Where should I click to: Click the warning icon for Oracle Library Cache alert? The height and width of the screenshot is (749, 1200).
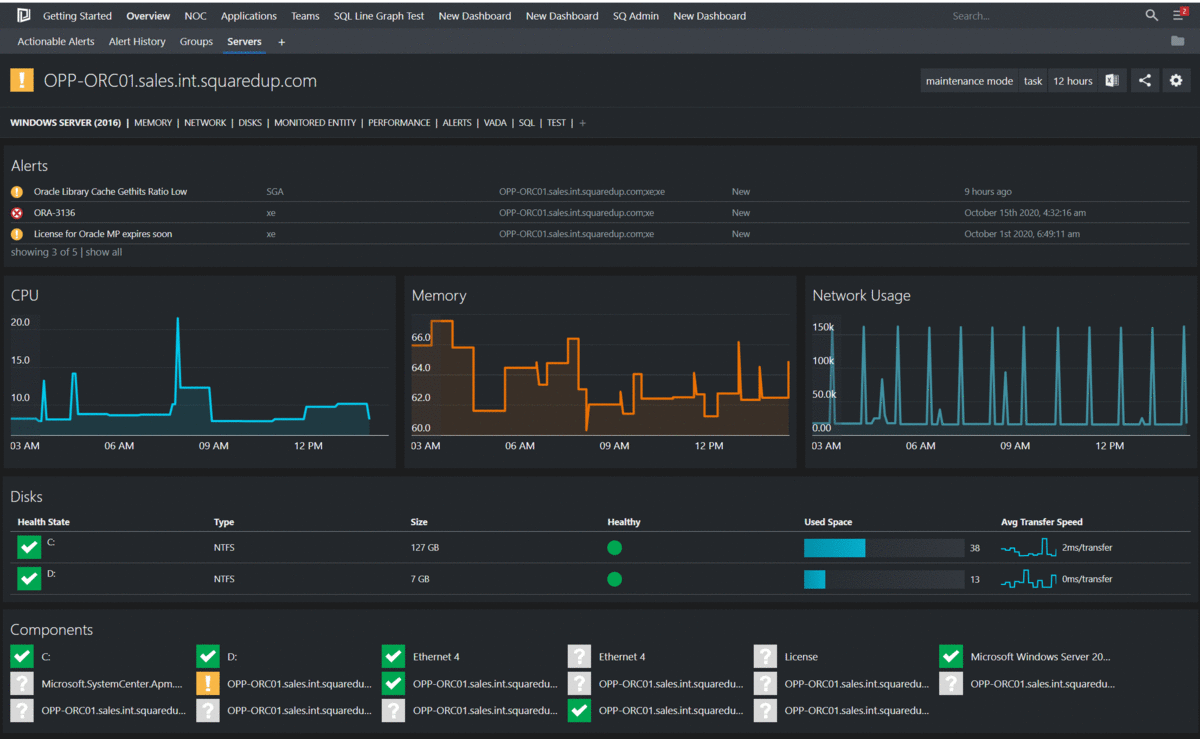(16, 192)
